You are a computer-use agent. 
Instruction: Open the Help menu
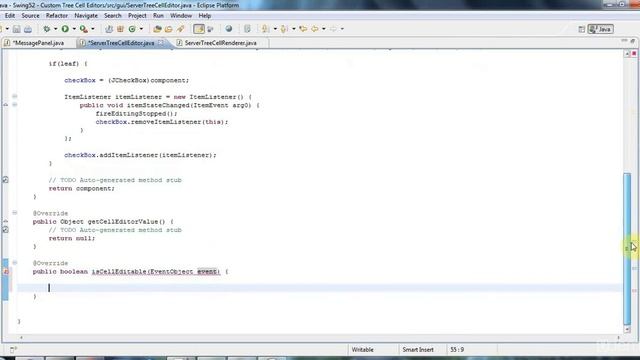204,16
